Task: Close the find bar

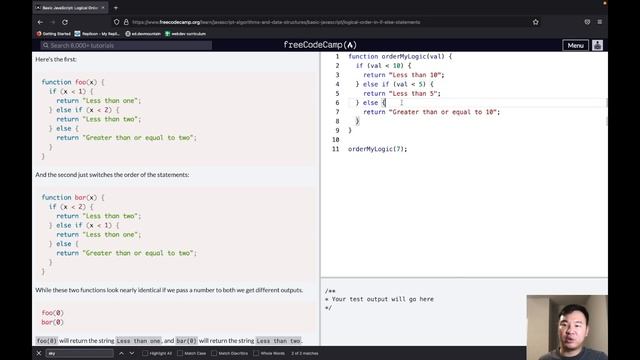Action: click(39, 353)
